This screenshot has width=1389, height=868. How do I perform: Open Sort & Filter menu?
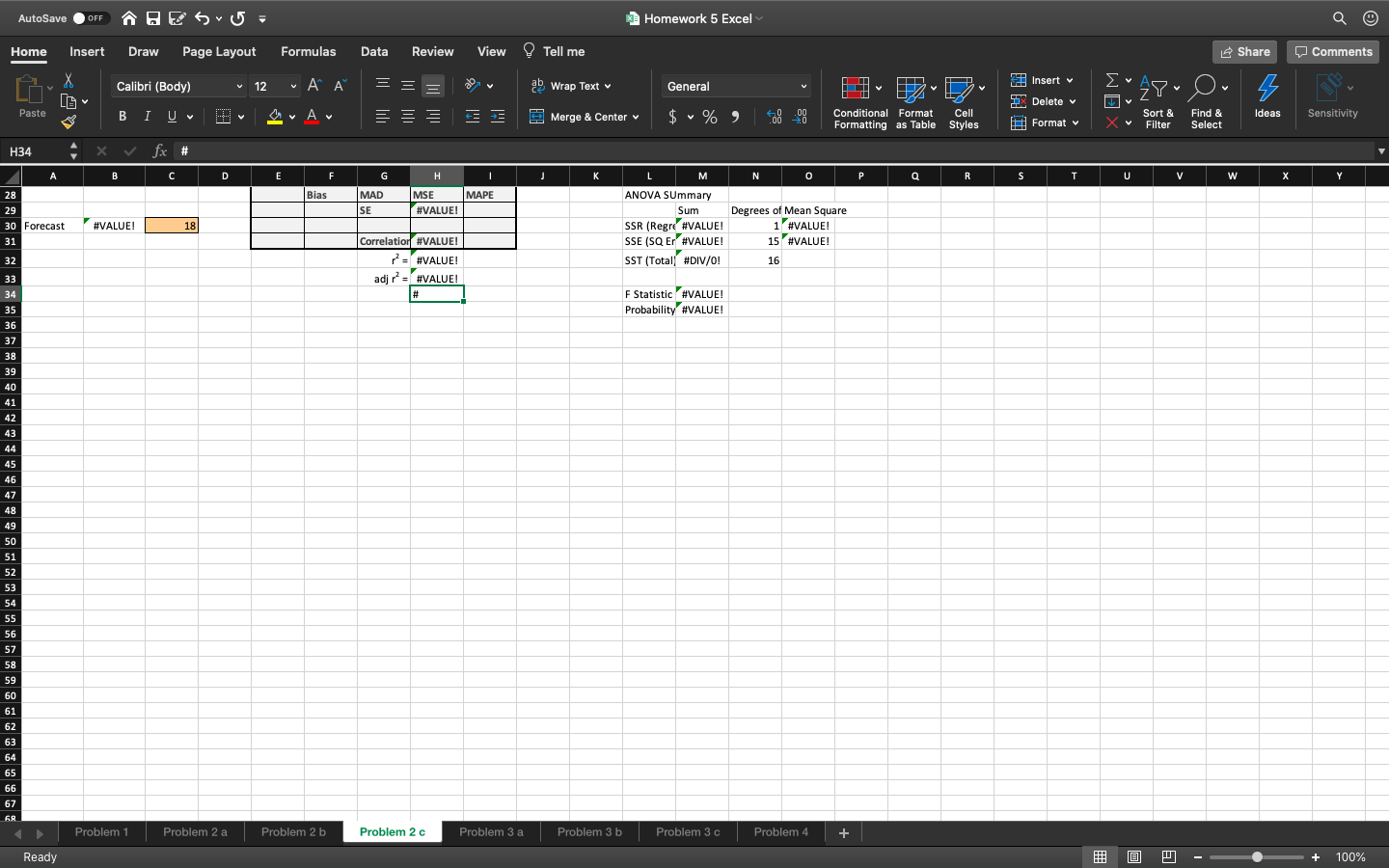click(x=1158, y=102)
